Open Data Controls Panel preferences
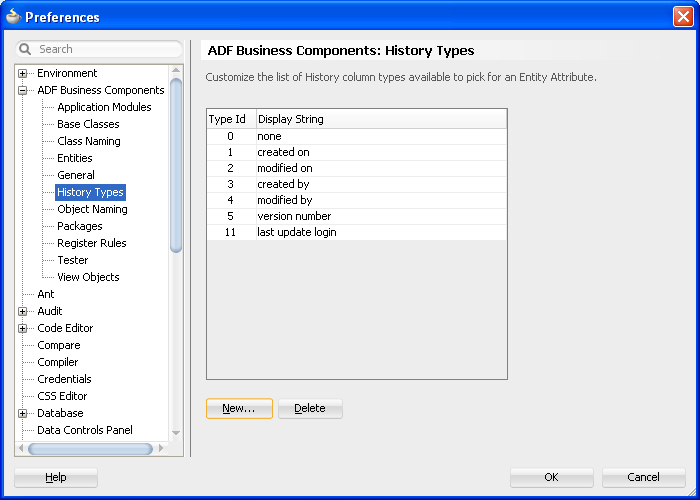This screenshot has width=700, height=500. point(85,430)
